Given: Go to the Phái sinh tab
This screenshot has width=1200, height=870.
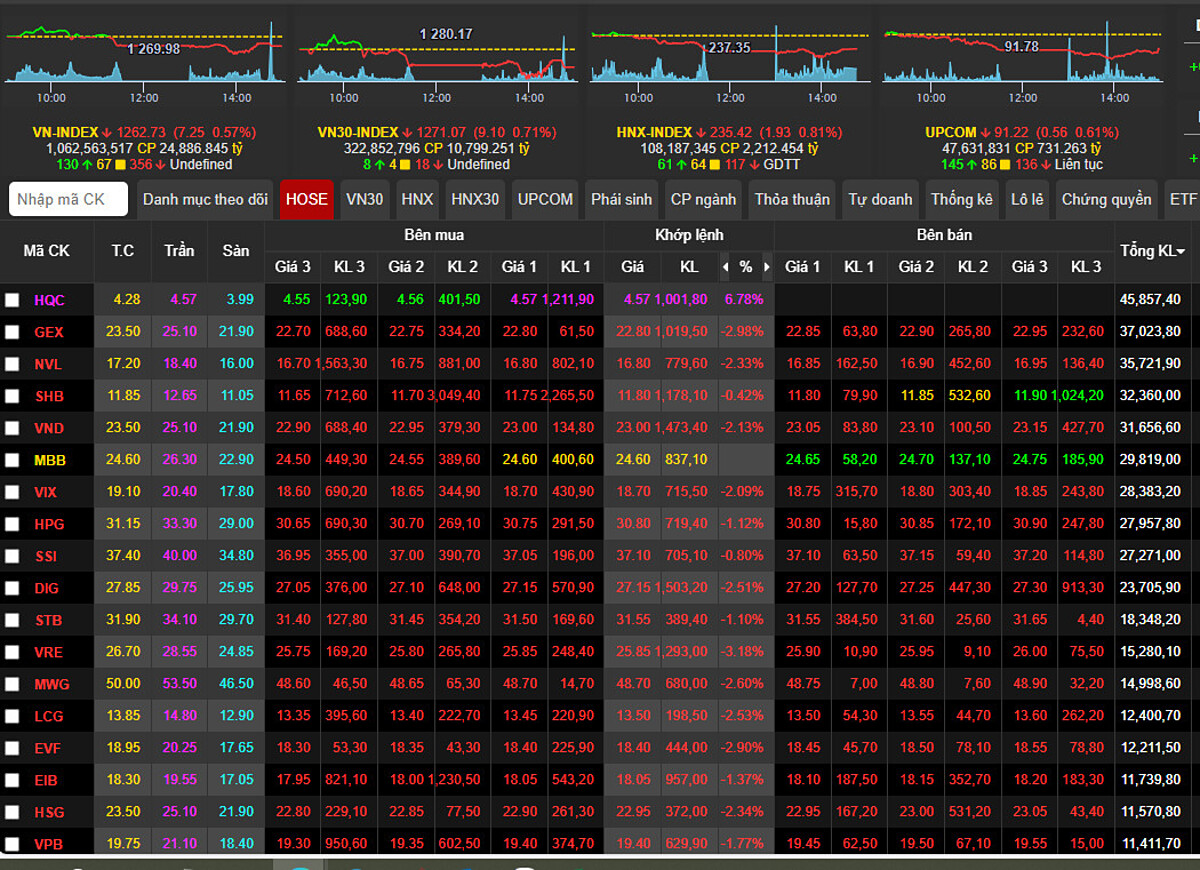Looking at the screenshot, I should coord(621,199).
